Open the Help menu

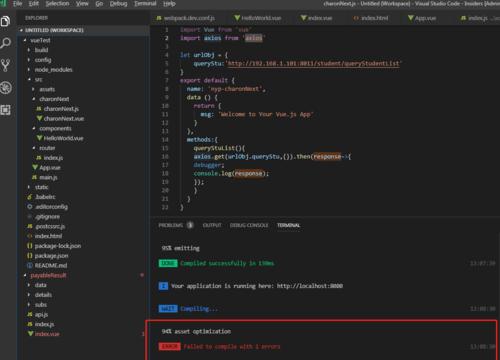(169, 4)
